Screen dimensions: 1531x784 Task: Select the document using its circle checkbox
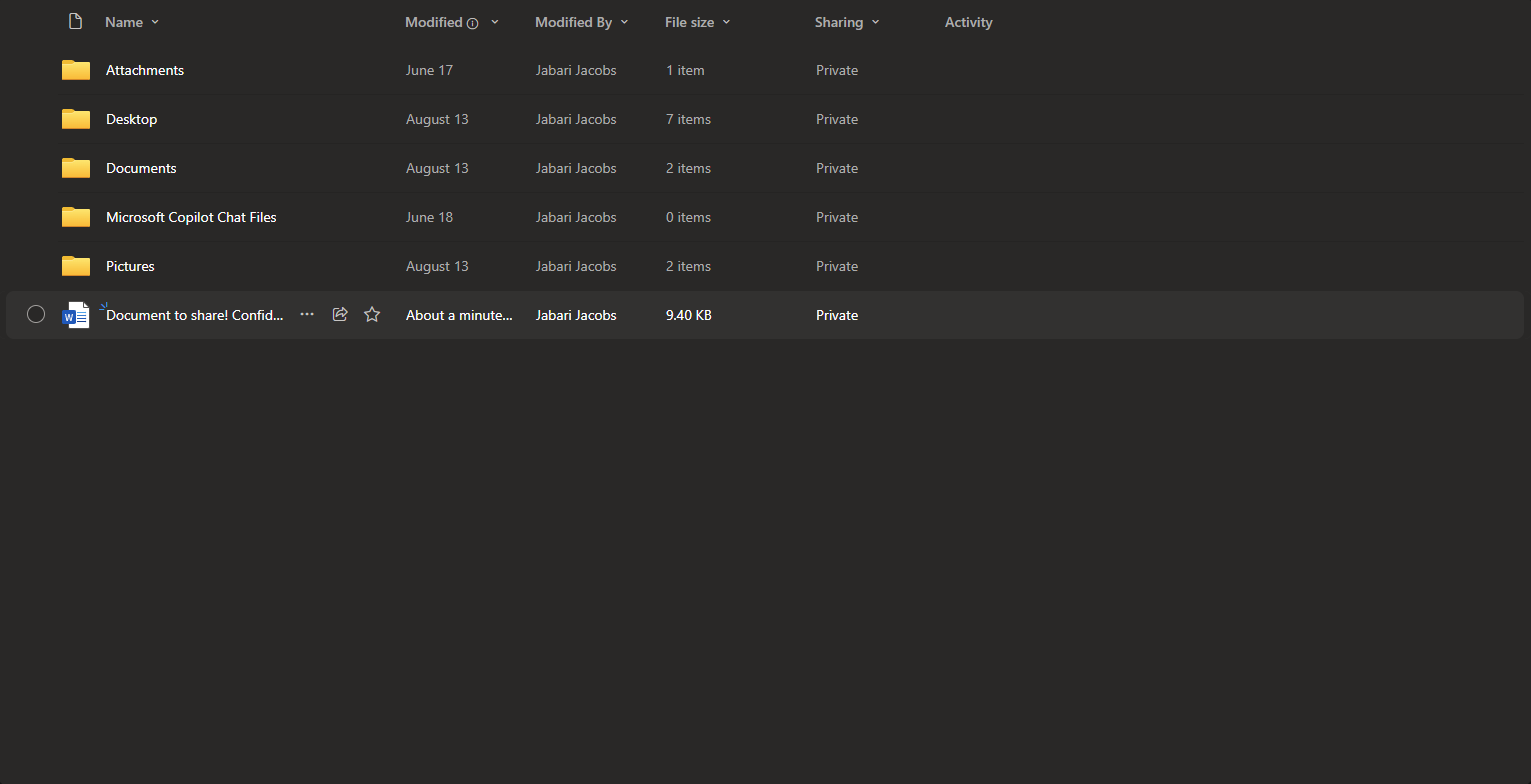[36, 315]
